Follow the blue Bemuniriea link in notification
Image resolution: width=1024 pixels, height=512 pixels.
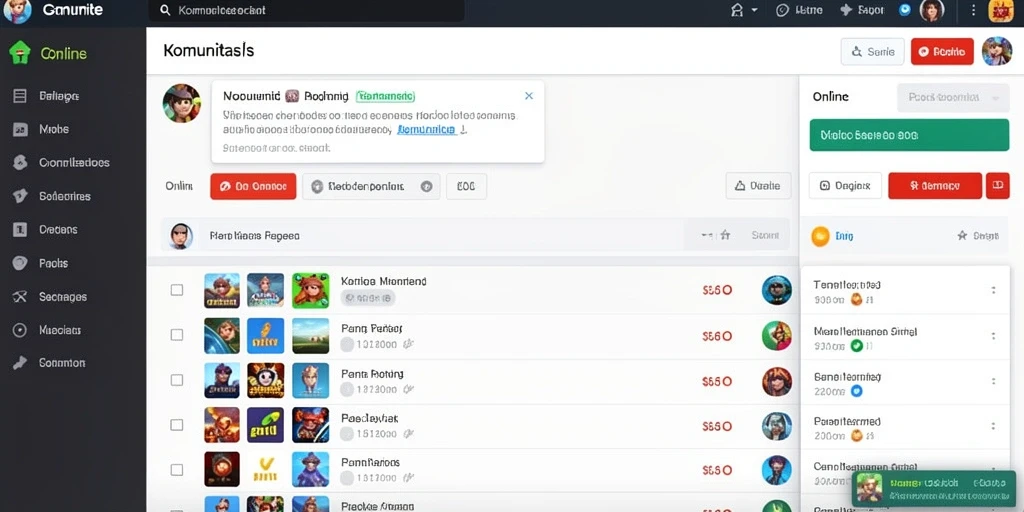pyautogui.click(x=426, y=129)
